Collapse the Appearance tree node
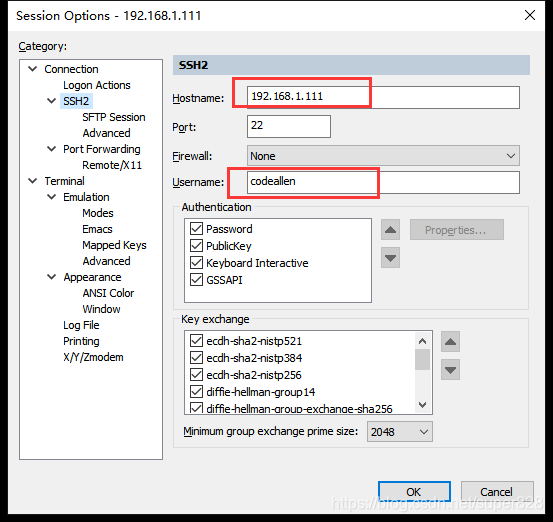This screenshot has height=522, width=553. click(x=51, y=277)
